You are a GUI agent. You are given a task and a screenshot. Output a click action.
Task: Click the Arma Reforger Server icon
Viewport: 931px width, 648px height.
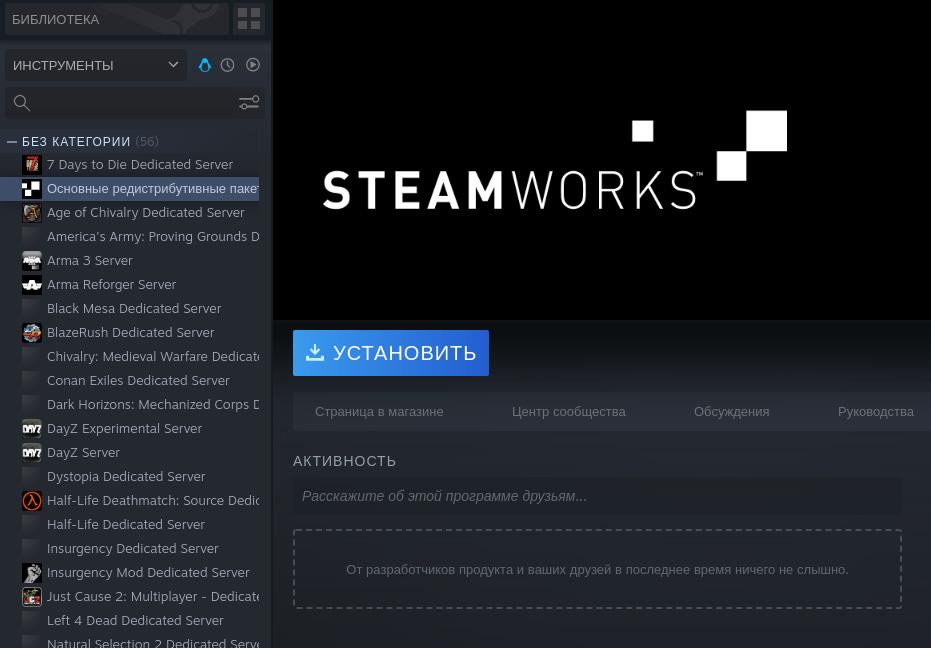pos(31,285)
